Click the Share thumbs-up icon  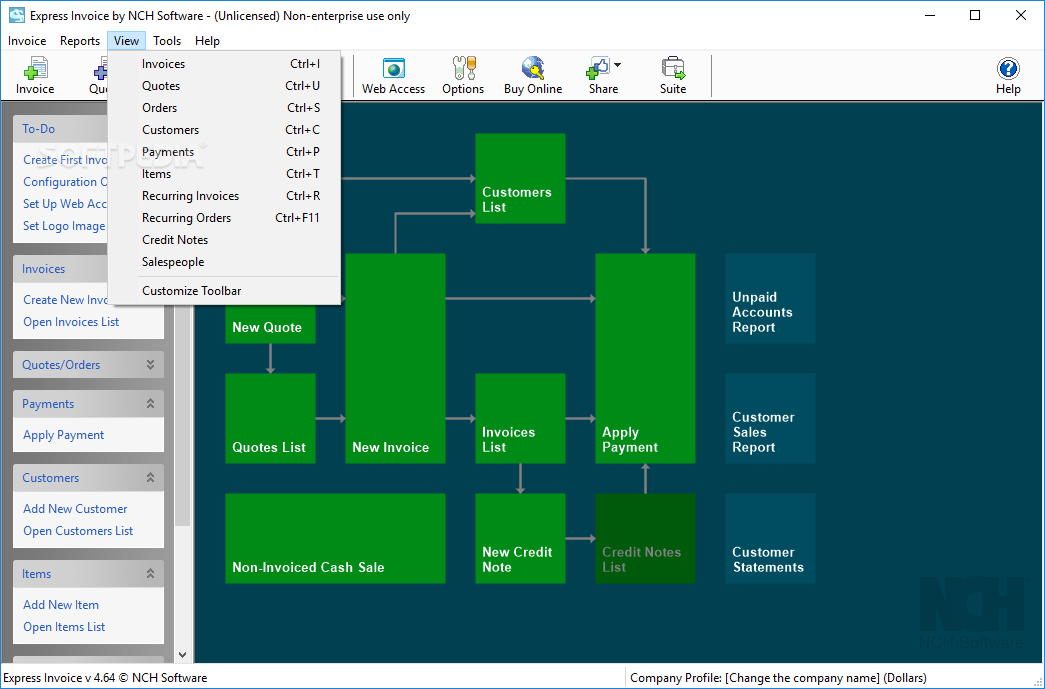[x=598, y=68]
